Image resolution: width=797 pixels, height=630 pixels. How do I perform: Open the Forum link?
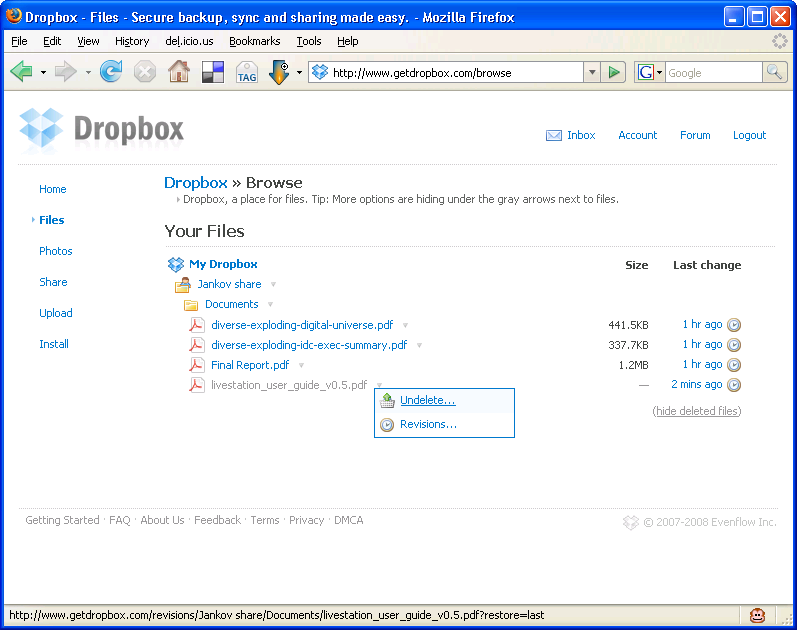[695, 135]
